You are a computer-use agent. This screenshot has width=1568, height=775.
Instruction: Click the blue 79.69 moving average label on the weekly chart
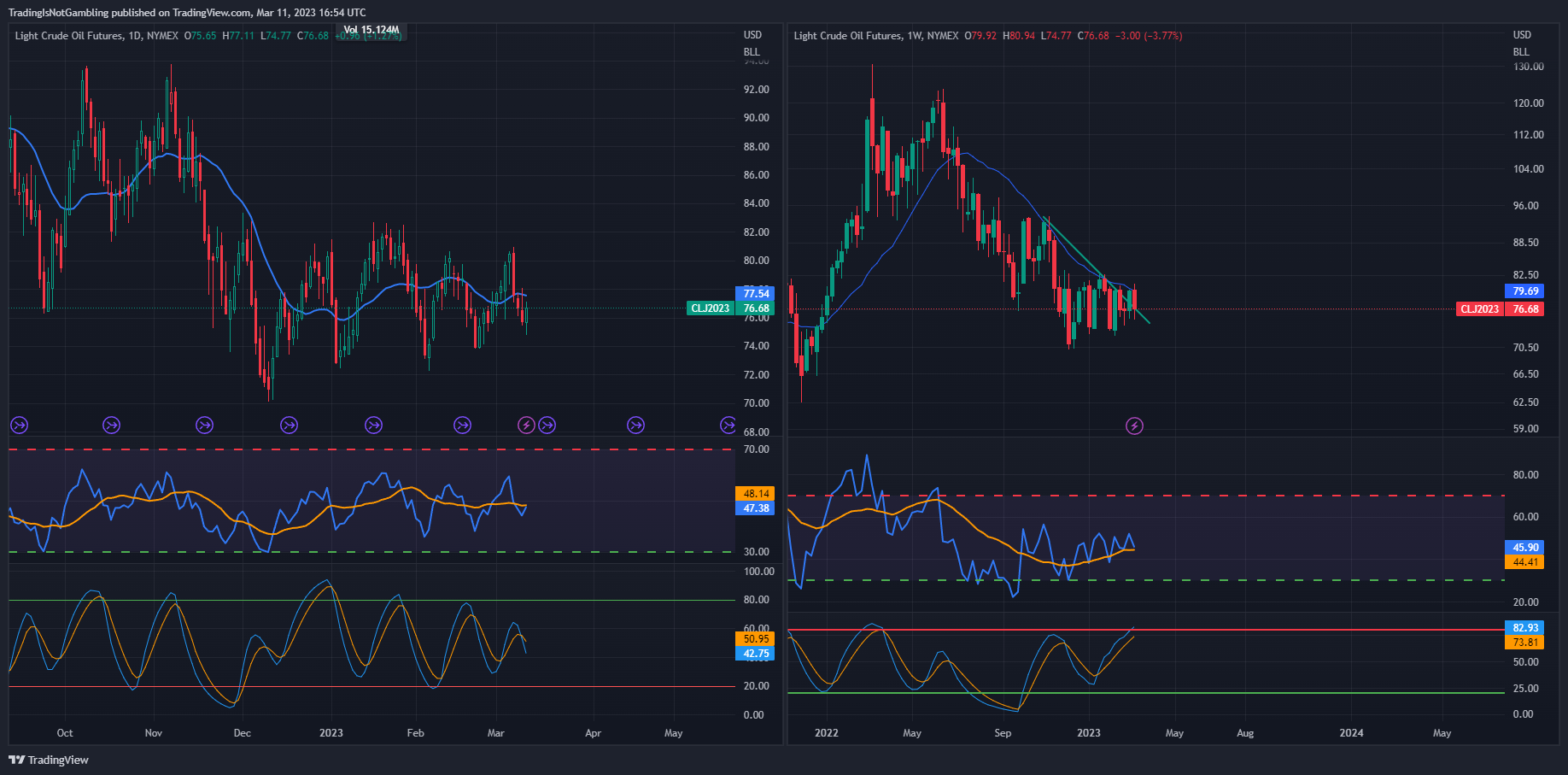tap(1525, 291)
